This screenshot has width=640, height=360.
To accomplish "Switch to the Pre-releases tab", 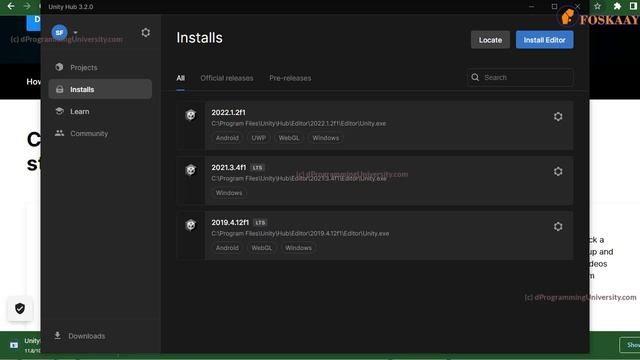I will coord(290,78).
